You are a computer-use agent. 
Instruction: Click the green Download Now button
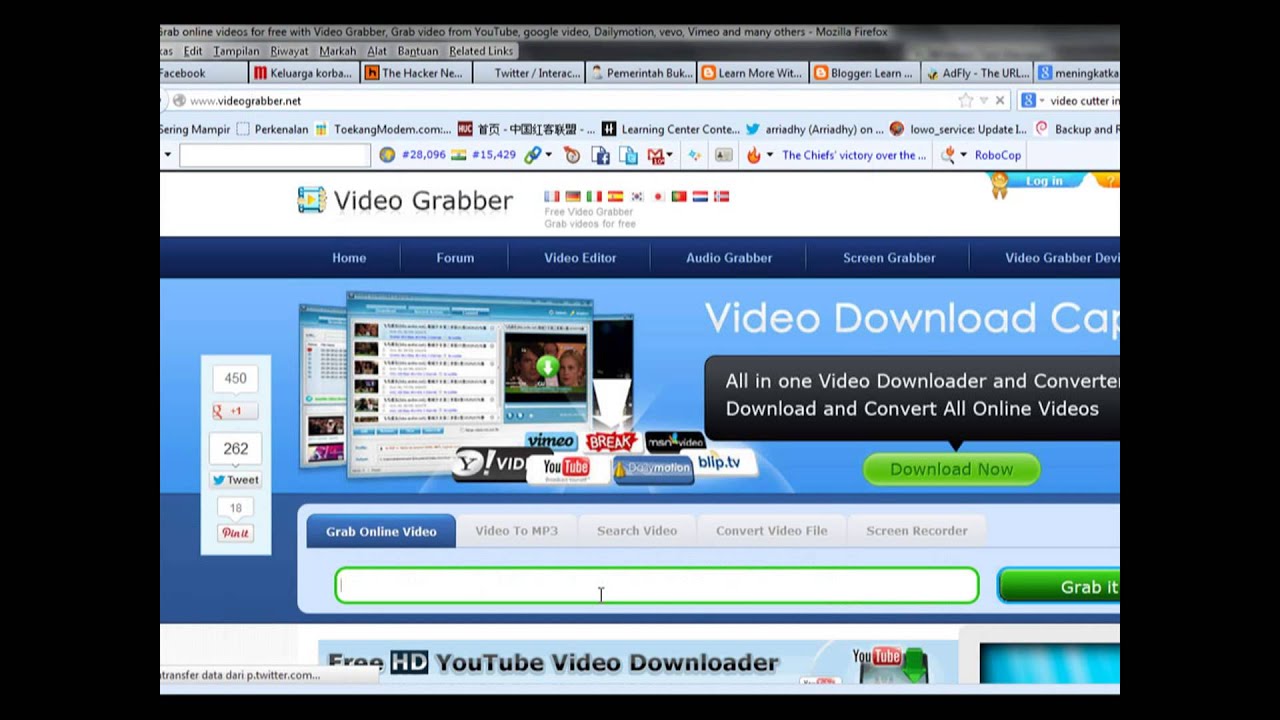[x=951, y=469]
